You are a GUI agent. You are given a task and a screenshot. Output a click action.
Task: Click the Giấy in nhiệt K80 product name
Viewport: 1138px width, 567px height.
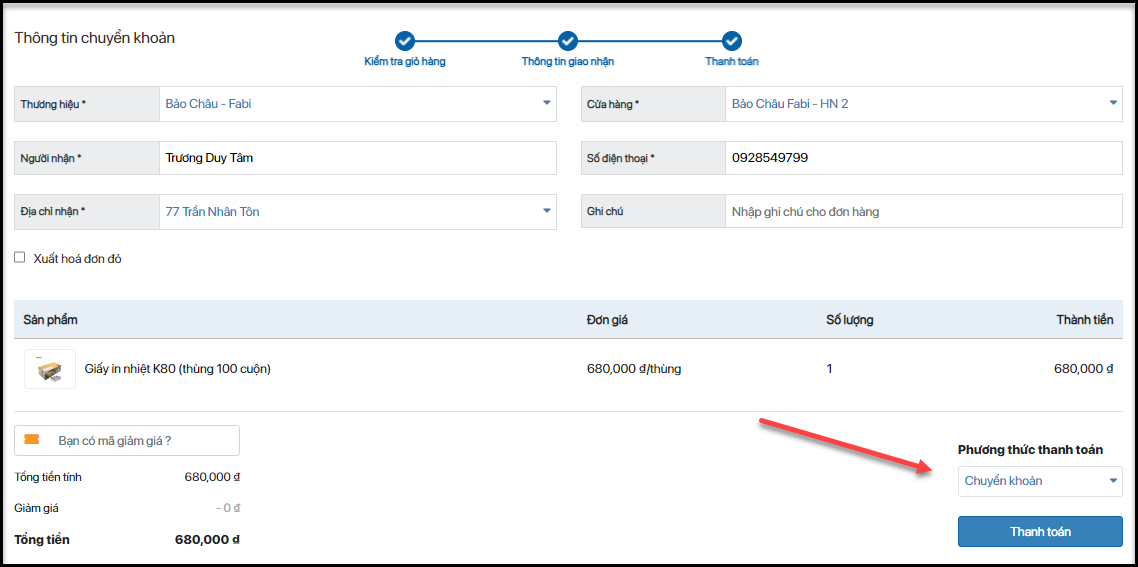(177, 369)
